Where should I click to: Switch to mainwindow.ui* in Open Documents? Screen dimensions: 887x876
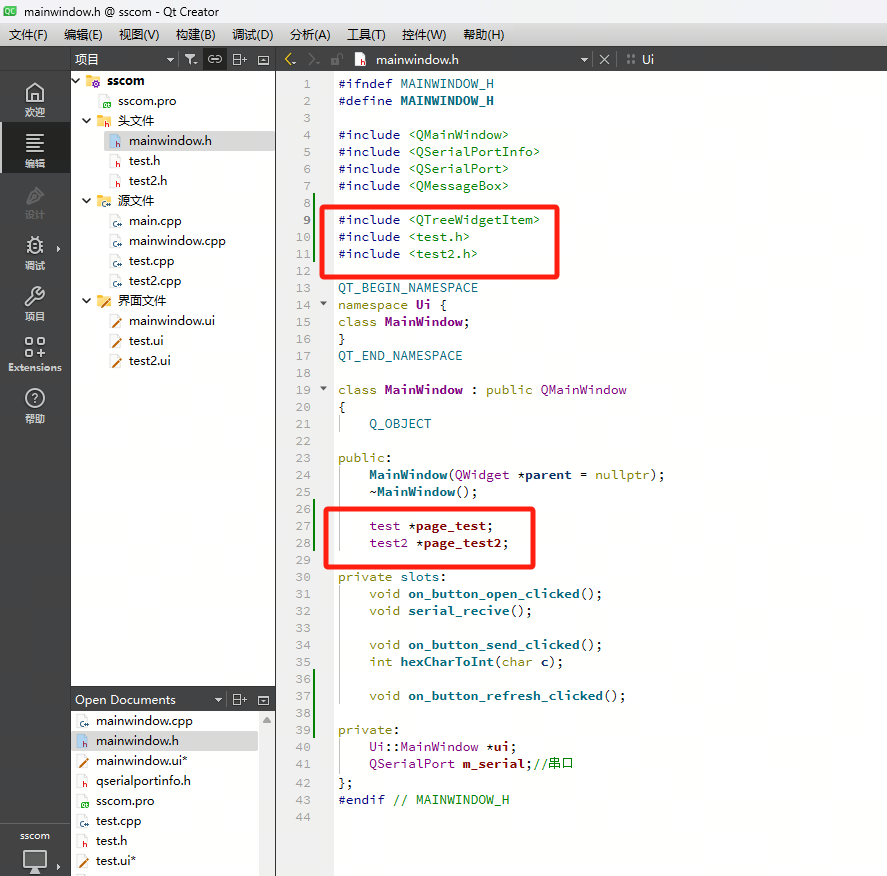(x=141, y=761)
